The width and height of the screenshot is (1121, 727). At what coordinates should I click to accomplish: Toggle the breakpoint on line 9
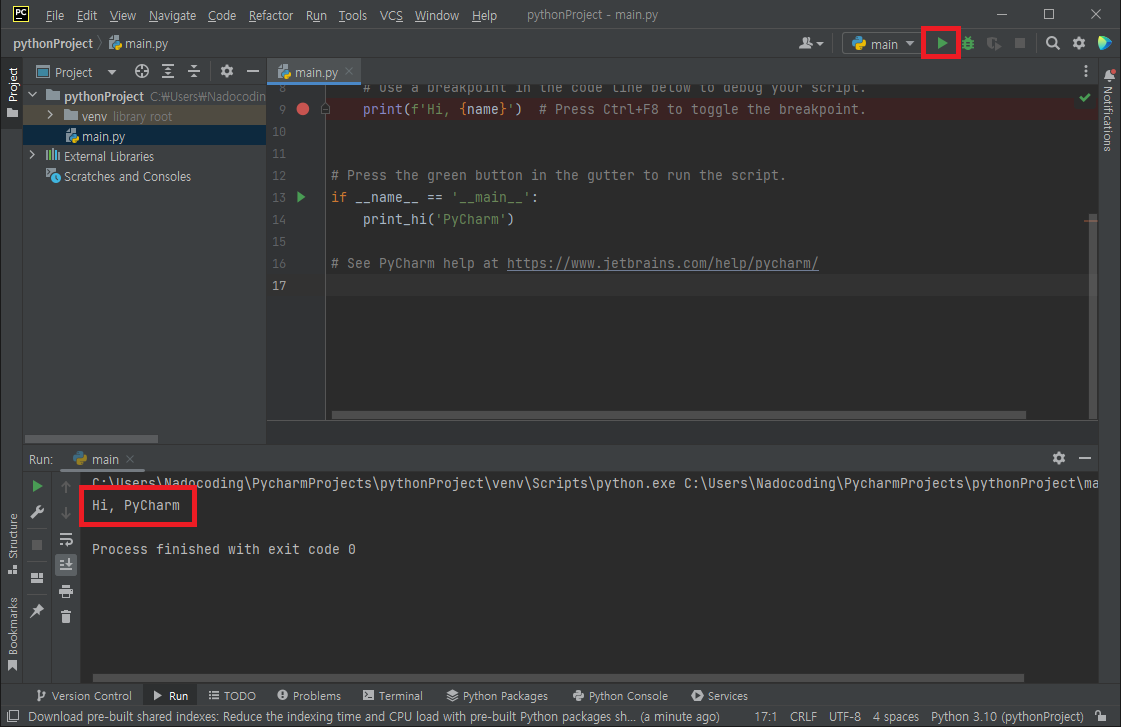click(303, 109)
